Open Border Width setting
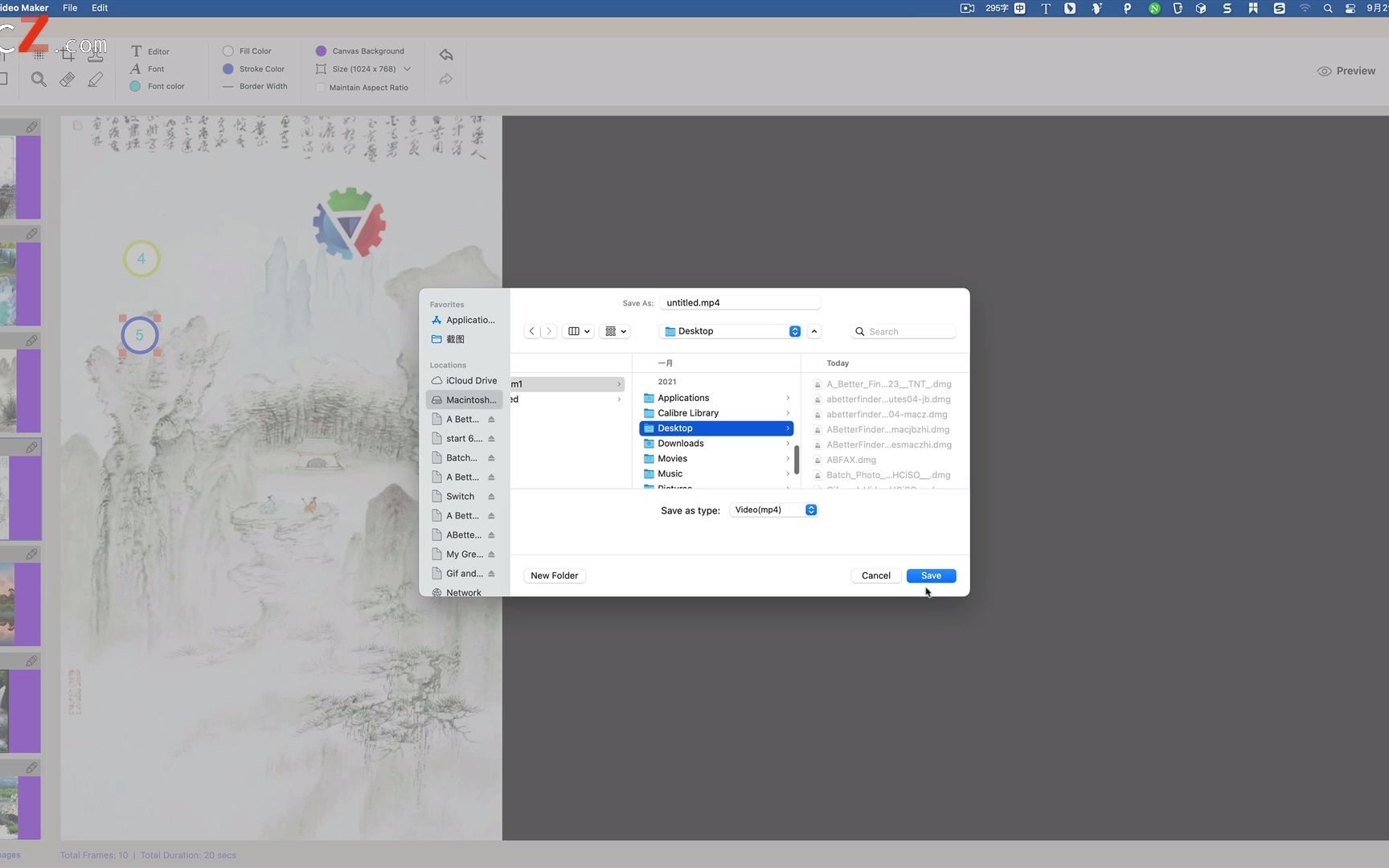This screenshot has width=1389, height=868. 255,86
